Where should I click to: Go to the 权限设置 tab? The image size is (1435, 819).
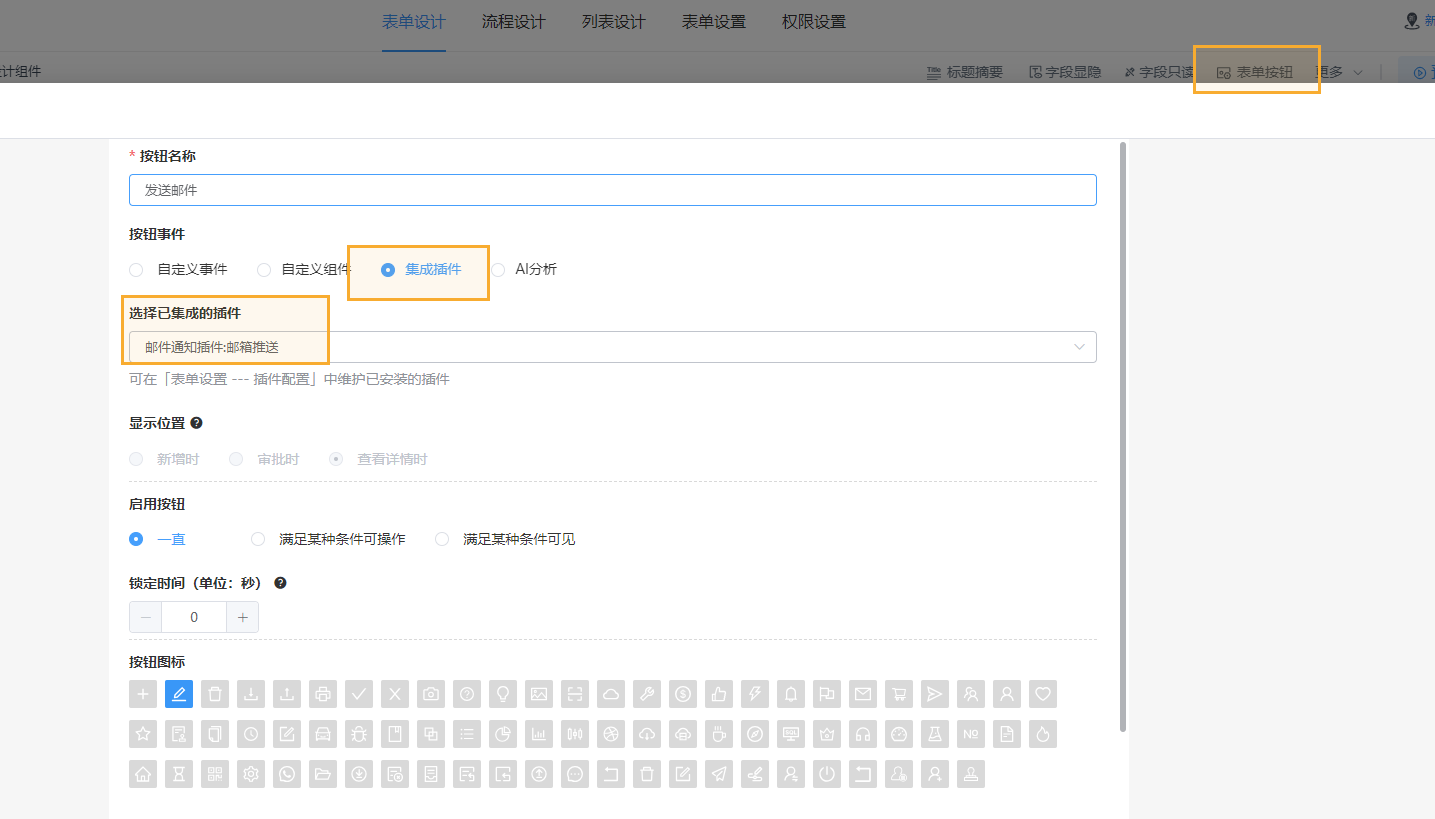click(x=813, y=21)
